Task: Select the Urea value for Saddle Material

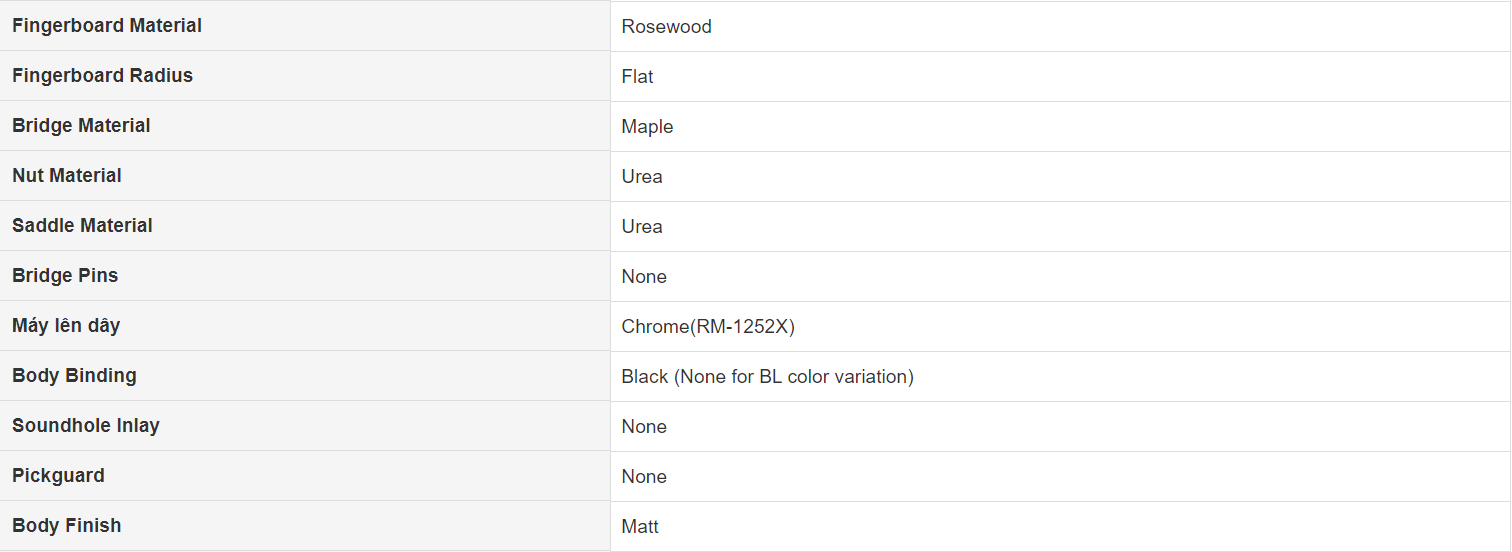Action: point(642,227)
